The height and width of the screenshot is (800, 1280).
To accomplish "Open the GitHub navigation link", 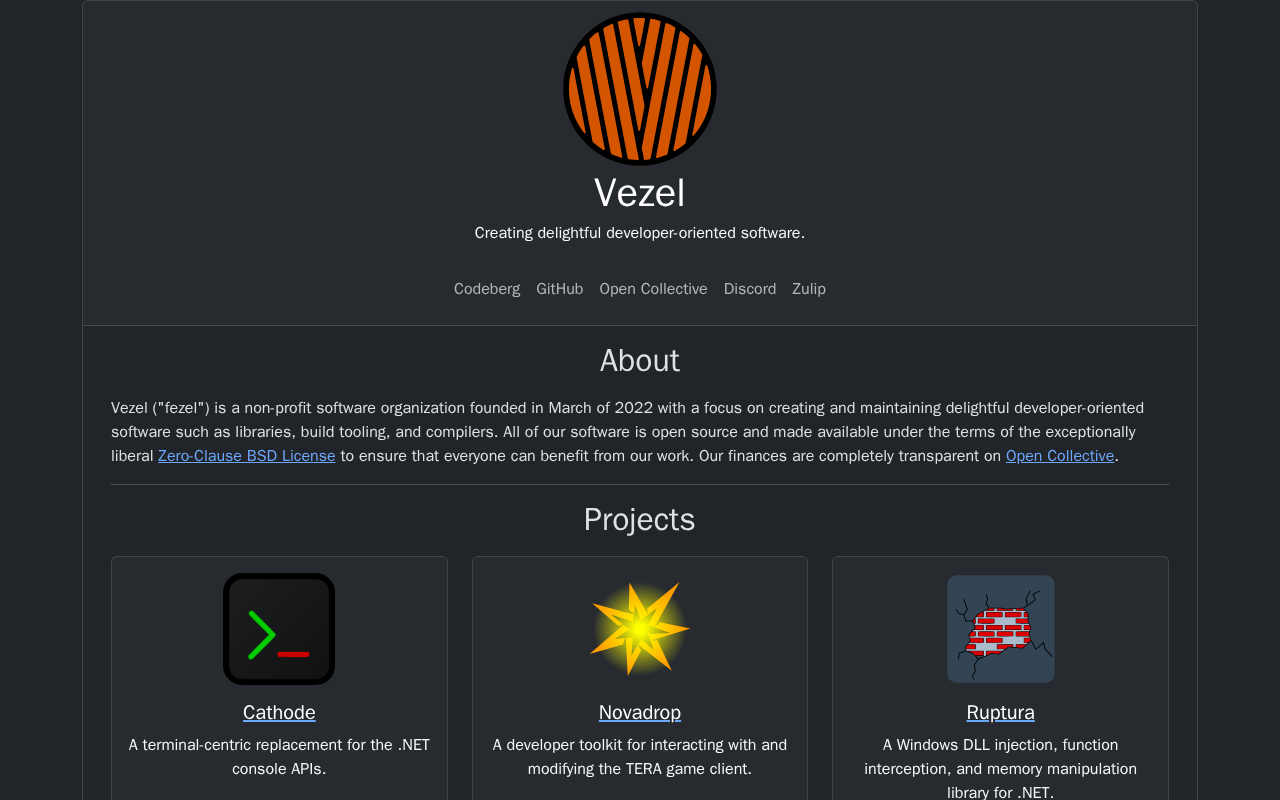I will (x=560, y=289).
